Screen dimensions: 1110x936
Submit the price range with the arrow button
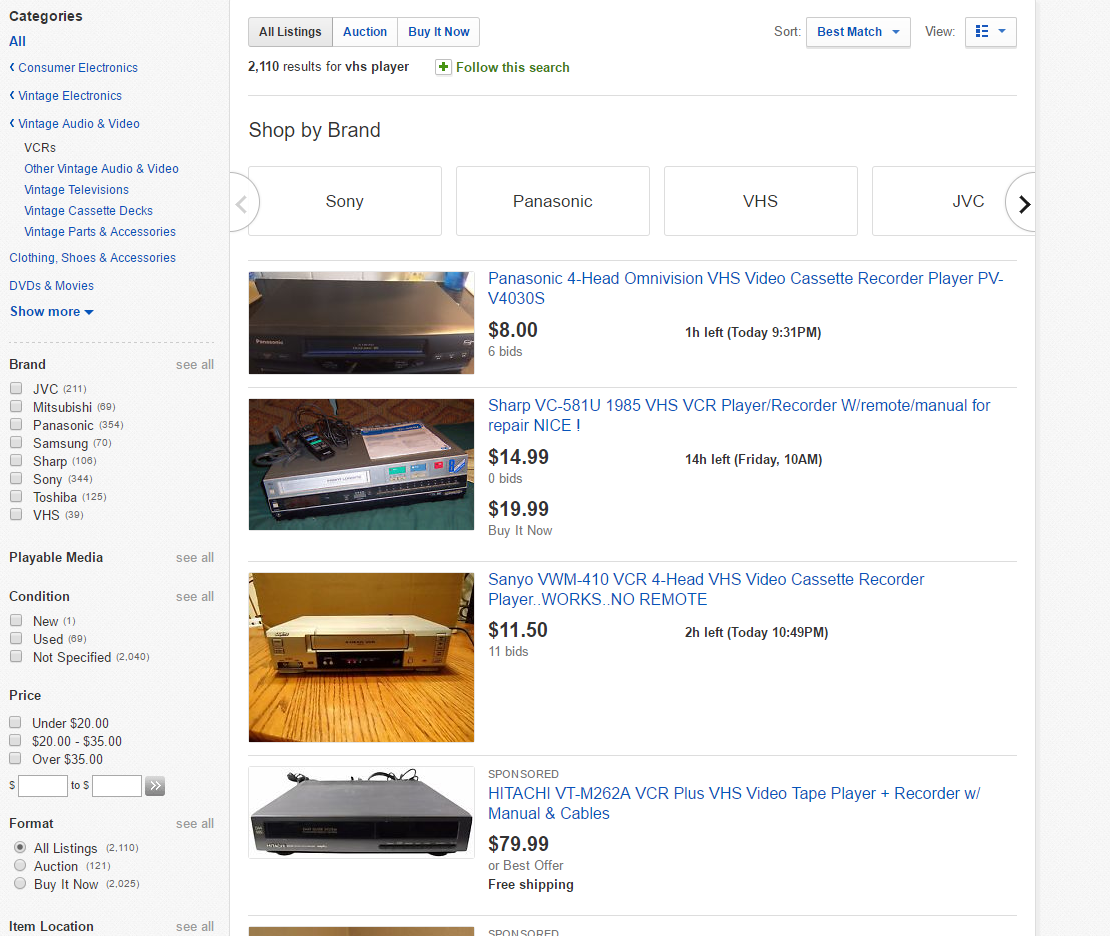pos(155,785)
